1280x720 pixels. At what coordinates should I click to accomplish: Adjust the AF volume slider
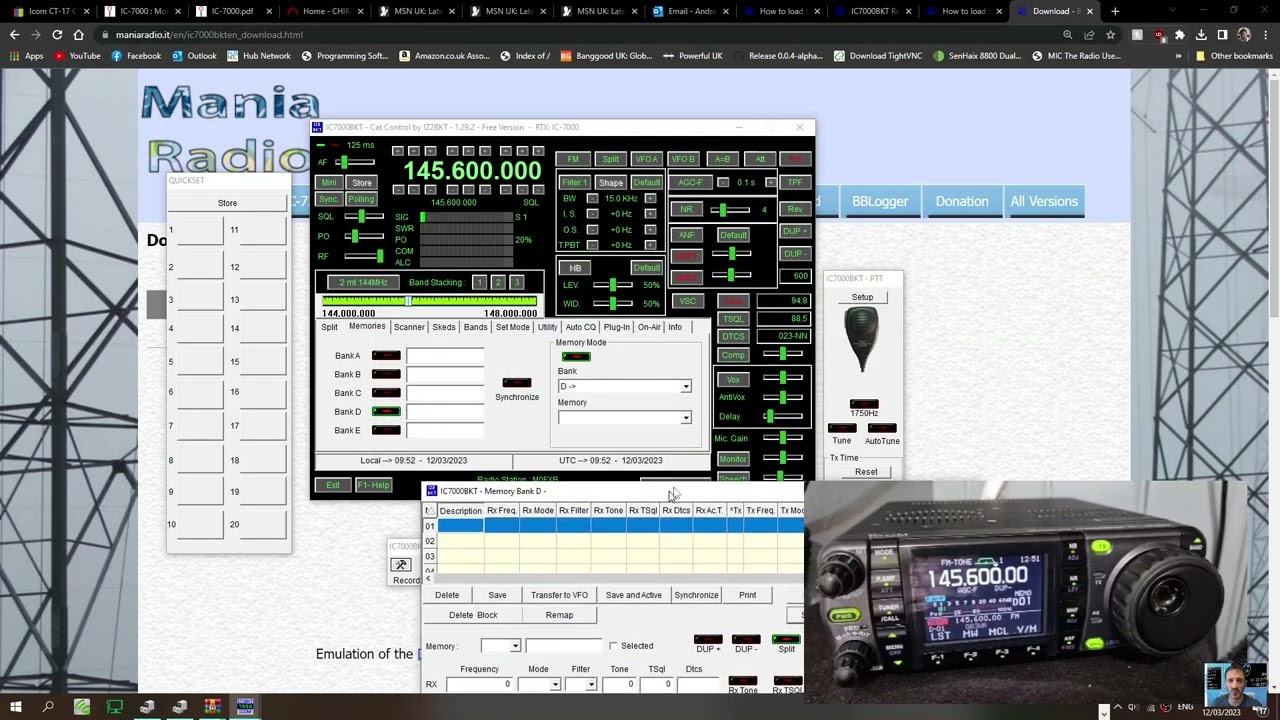click(354, 162)
